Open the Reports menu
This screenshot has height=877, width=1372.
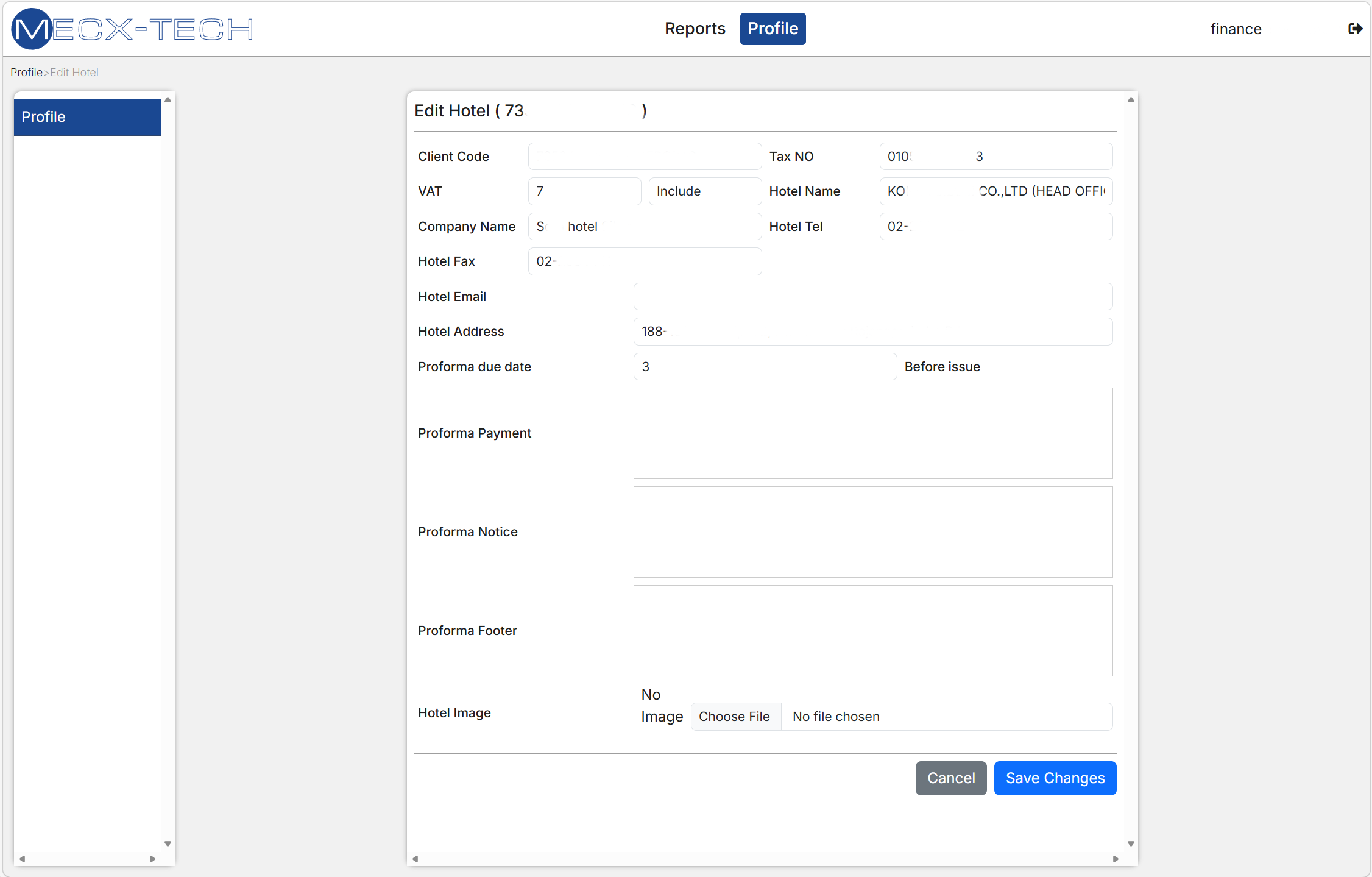pyautogui.click(x=695, y=29)
